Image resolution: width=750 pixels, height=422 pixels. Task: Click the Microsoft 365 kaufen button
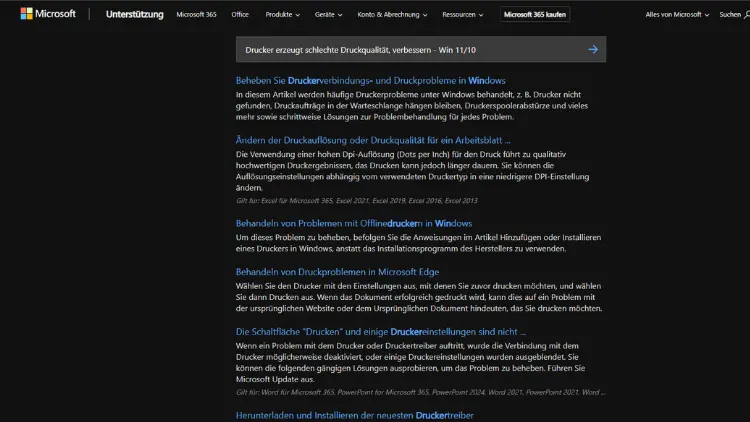click(535, 14)
